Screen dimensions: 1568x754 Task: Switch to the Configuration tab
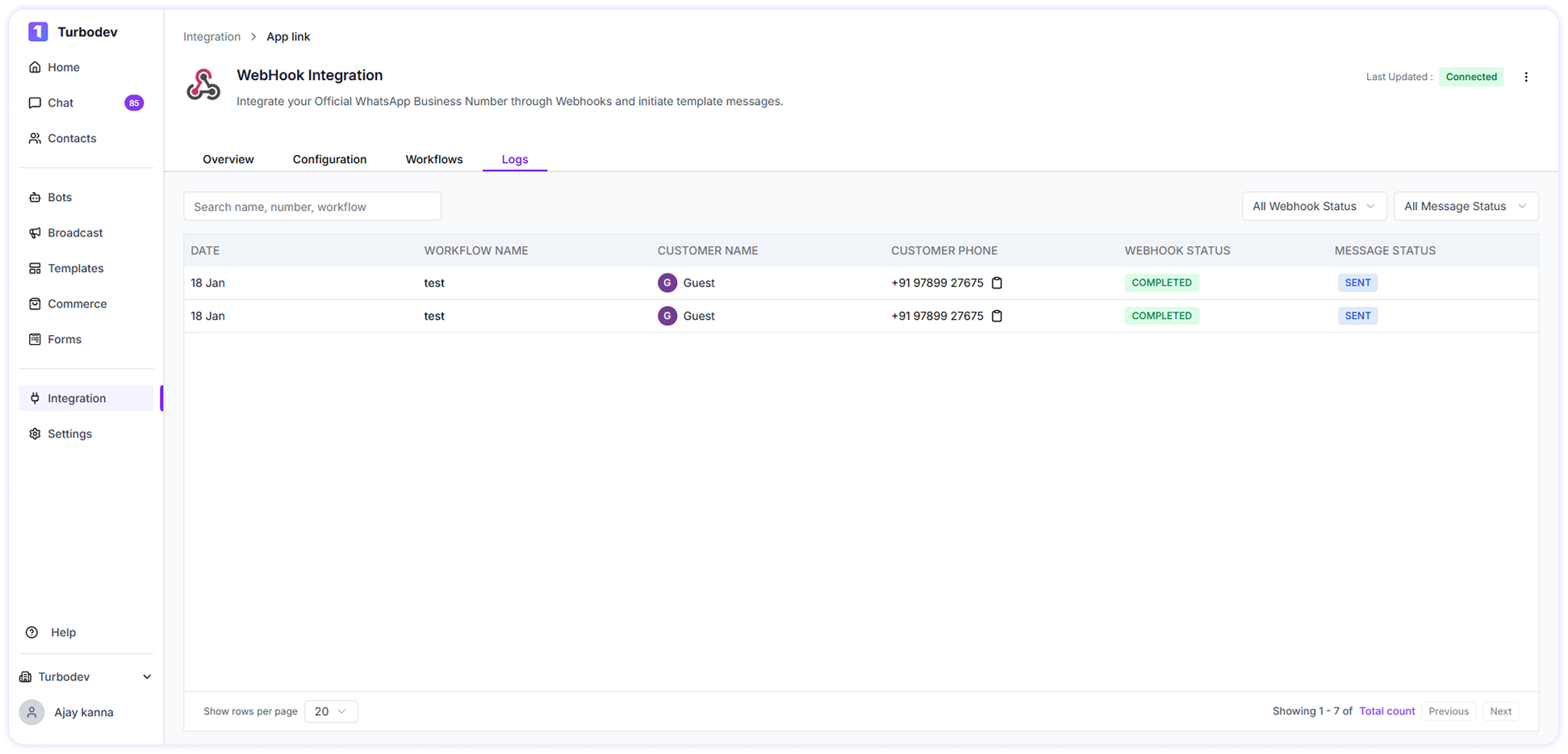click(329, 159)
